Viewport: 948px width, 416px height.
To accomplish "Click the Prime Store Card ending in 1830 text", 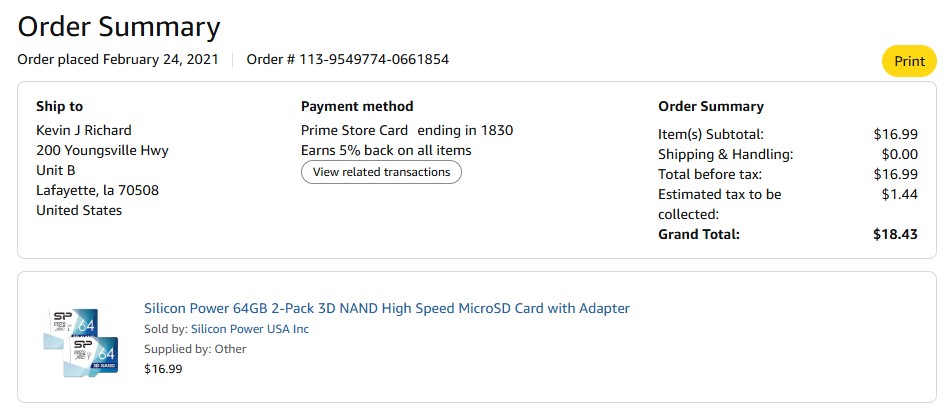I will point(407,130).
